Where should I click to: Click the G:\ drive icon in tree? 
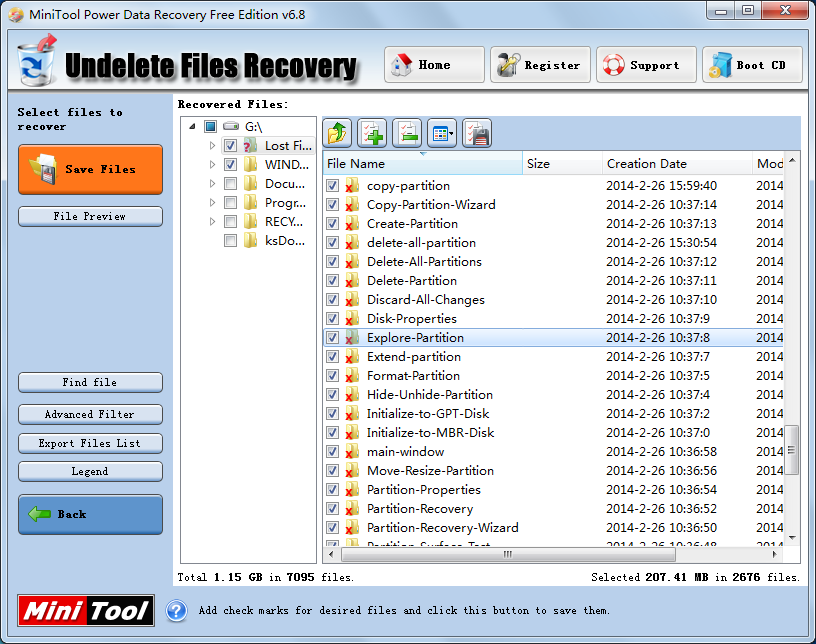(231, 127)
